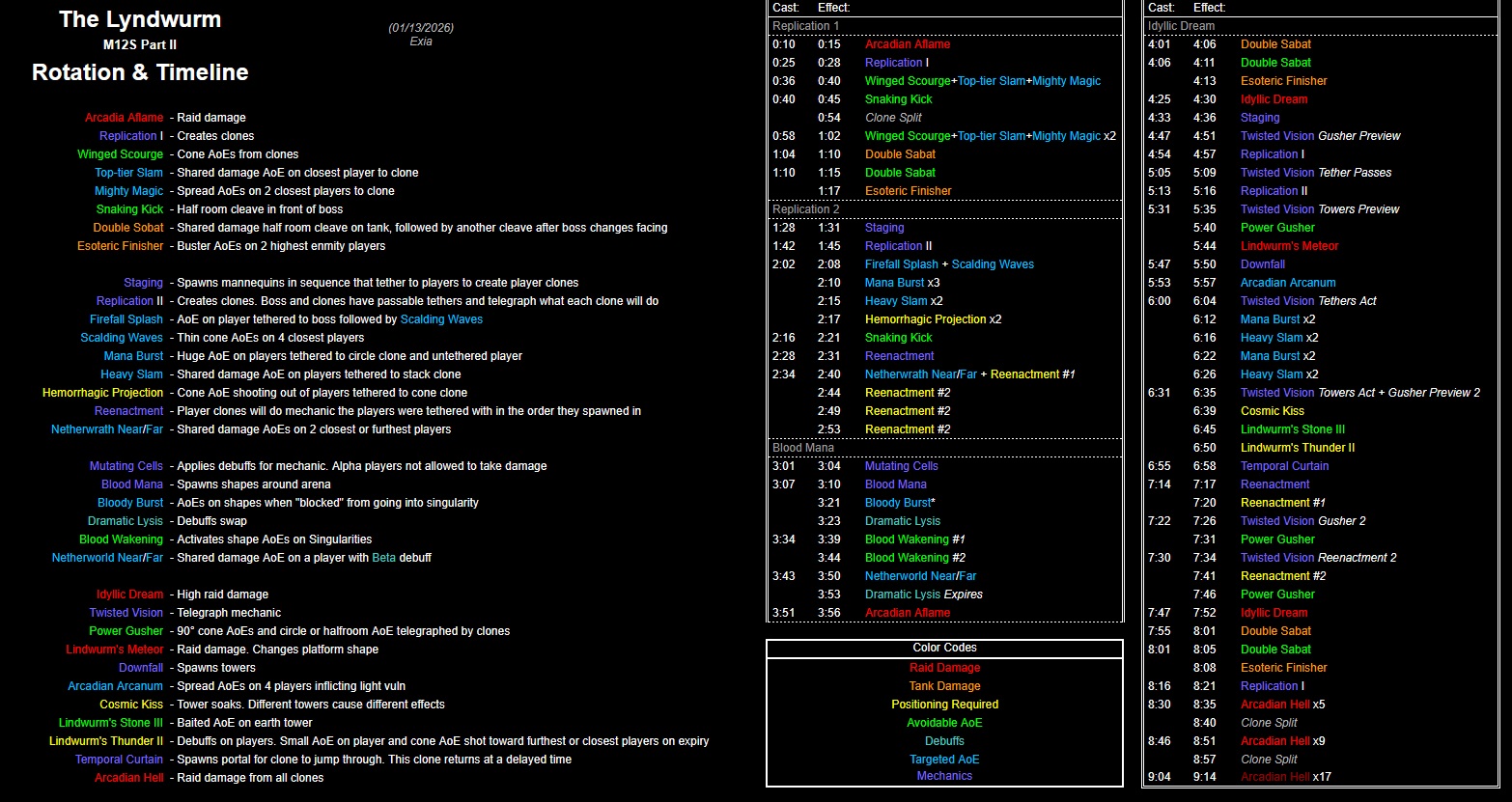Select the "Clone Split" entry at 0:54

(x=894, y=118)
